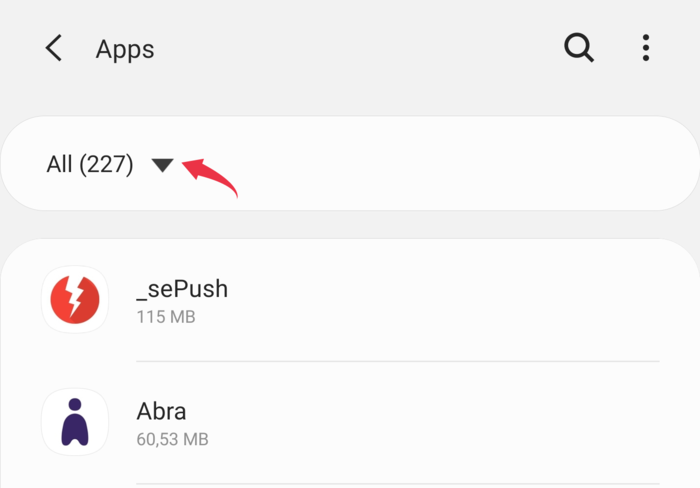This screenshot has width=700, height=488.
Task: Expand the black triangle beside All (227)
Action: coord(162,165)
